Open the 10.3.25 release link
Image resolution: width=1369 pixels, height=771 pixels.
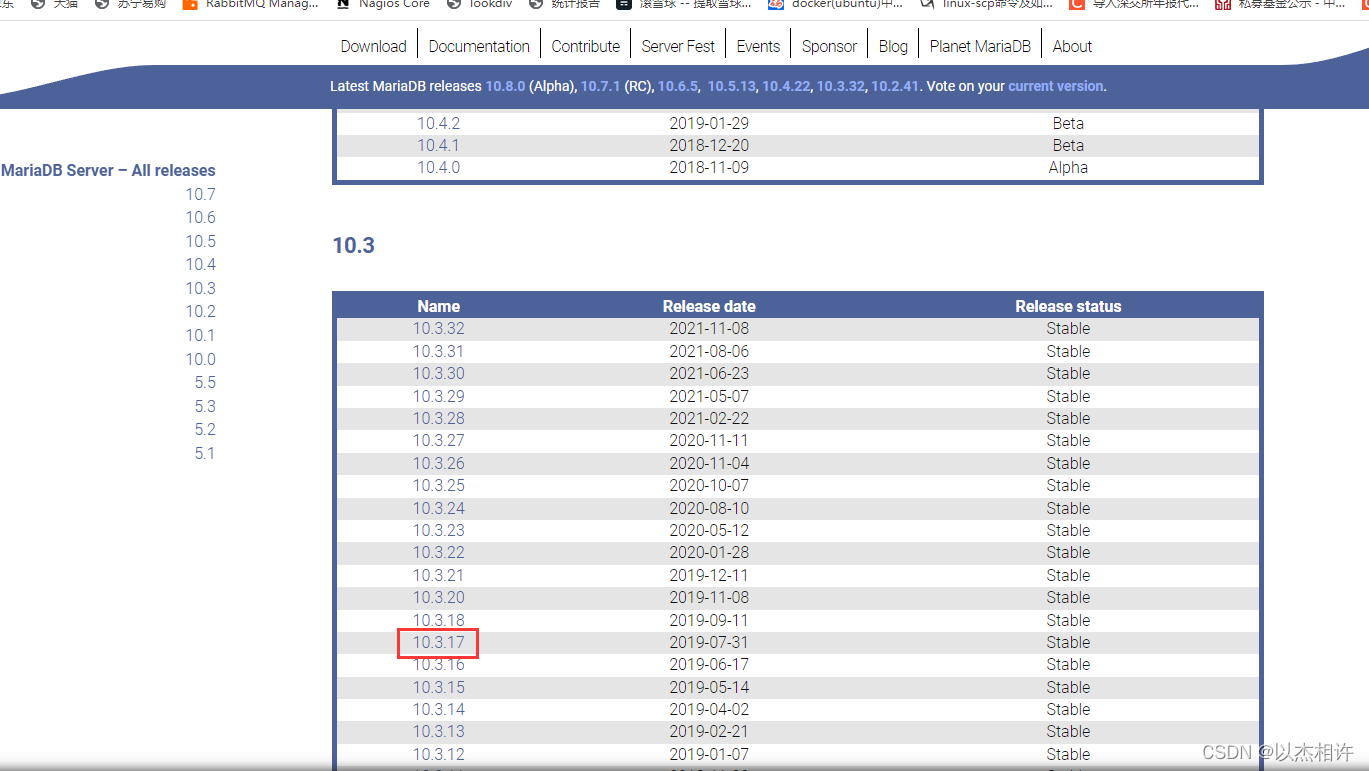coord(439,486)
